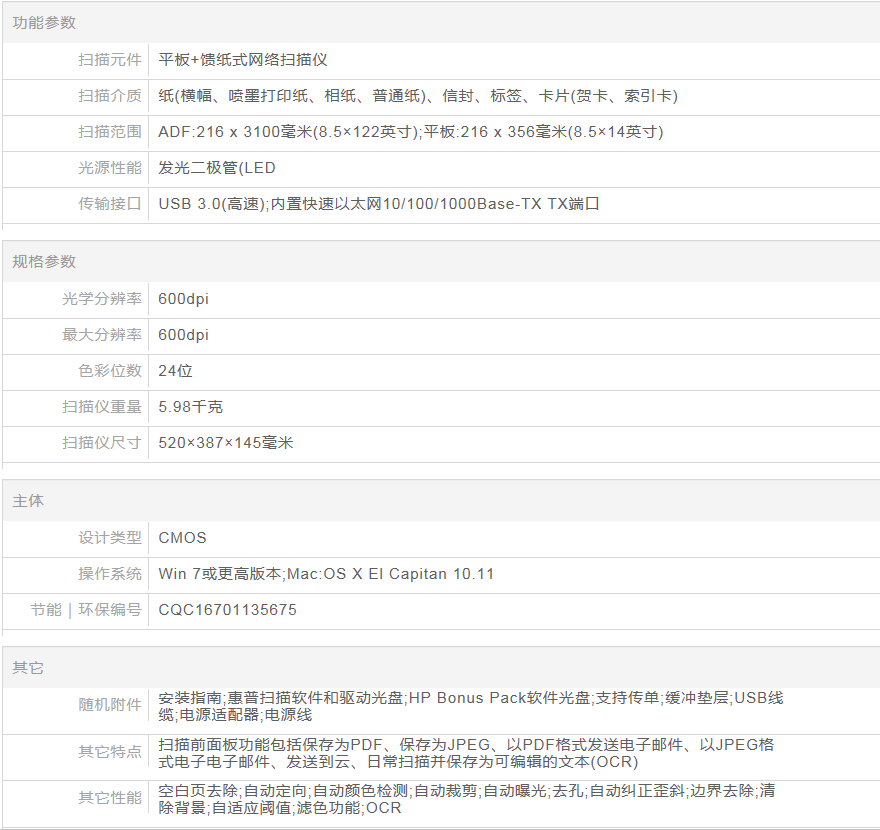Click the 随机附件 row label

tap(110, 705)
